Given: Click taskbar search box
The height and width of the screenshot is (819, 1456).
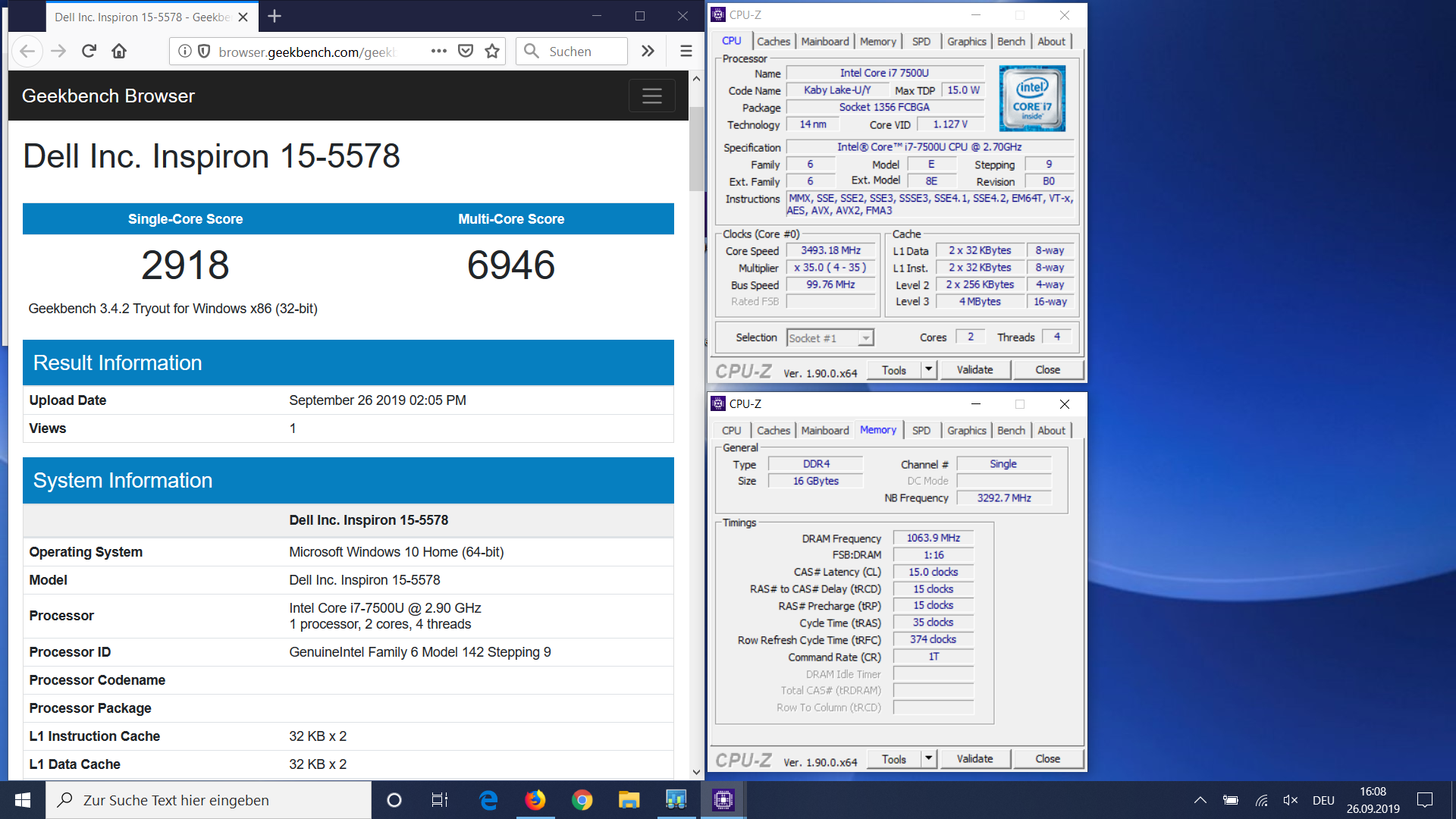Looking at the screenshot, I should pyautogui.click(x=209, y=800).
